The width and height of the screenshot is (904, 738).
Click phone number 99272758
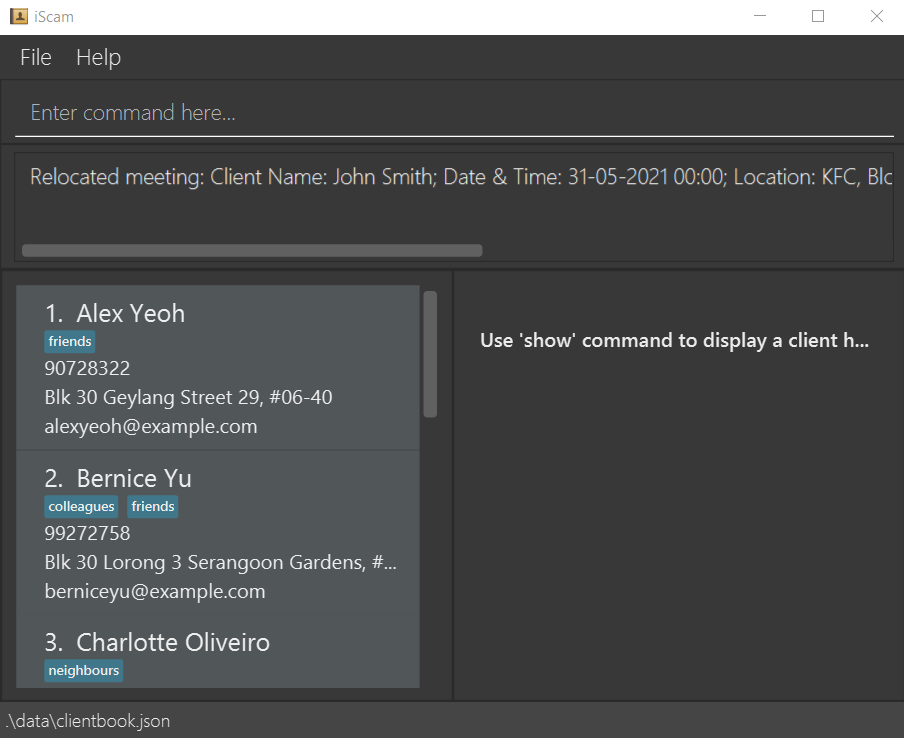coord(88,533)
